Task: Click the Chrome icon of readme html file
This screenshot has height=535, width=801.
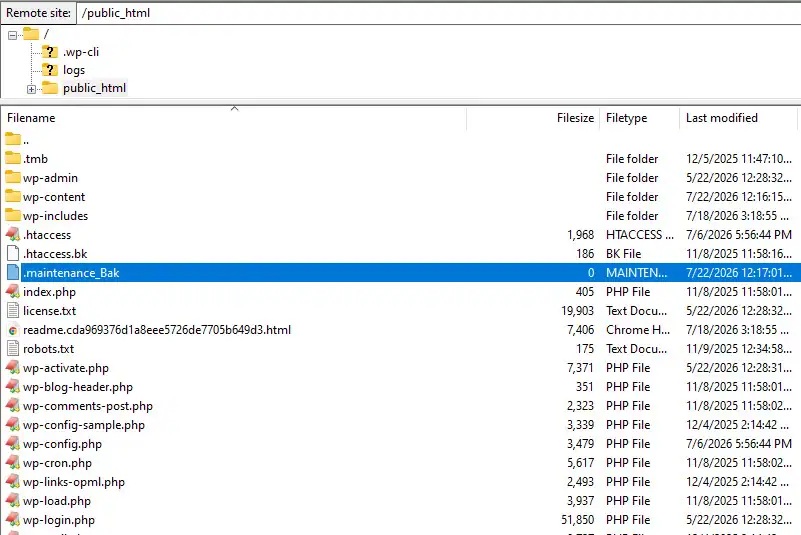Action: 13,330
